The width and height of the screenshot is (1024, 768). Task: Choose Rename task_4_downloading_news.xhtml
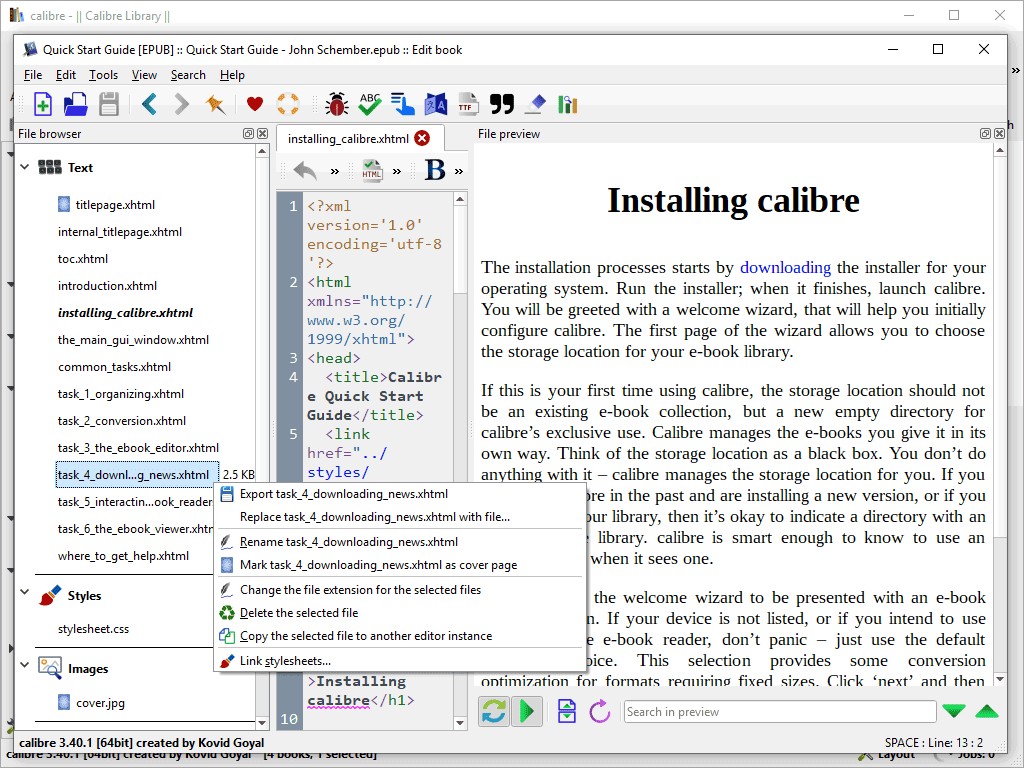[x=399, y=542]
